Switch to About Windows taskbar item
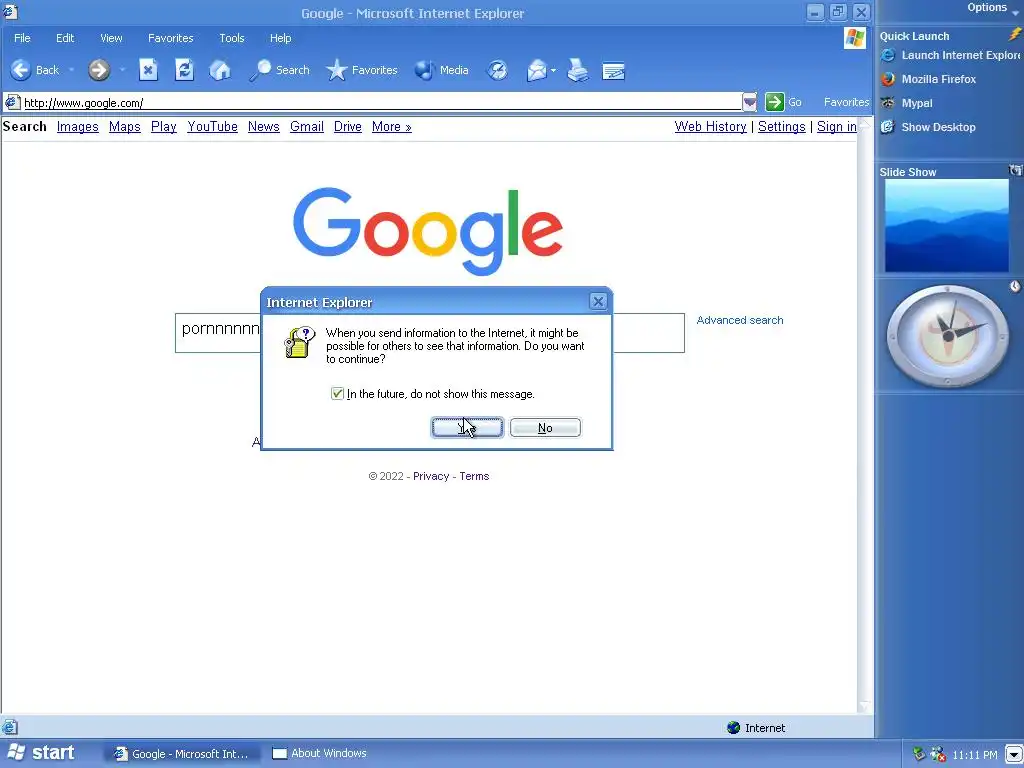Screen dimensions: 1024x768 coord(320,754)
